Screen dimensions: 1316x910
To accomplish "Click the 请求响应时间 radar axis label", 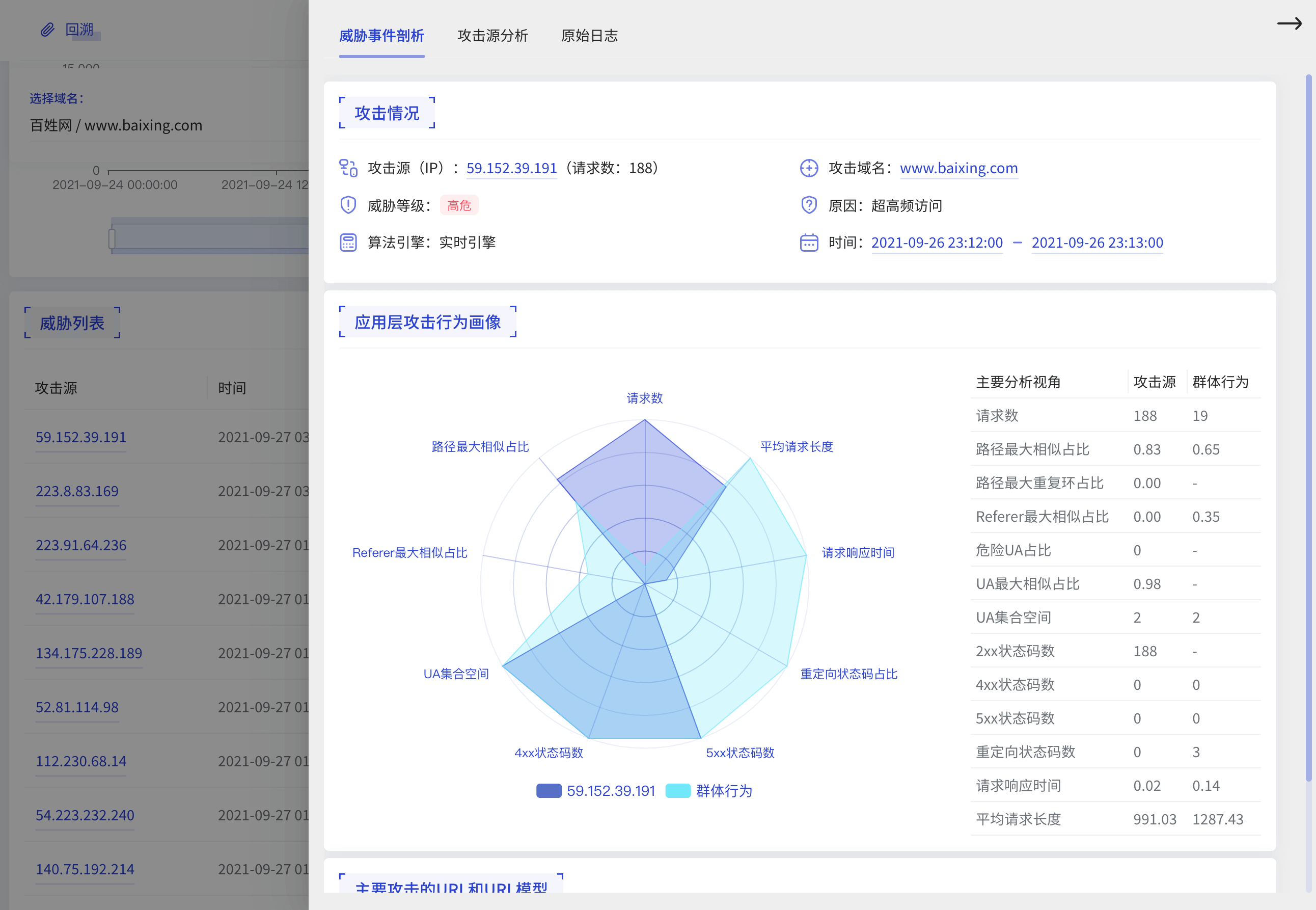I will click(x=858, y=553).
